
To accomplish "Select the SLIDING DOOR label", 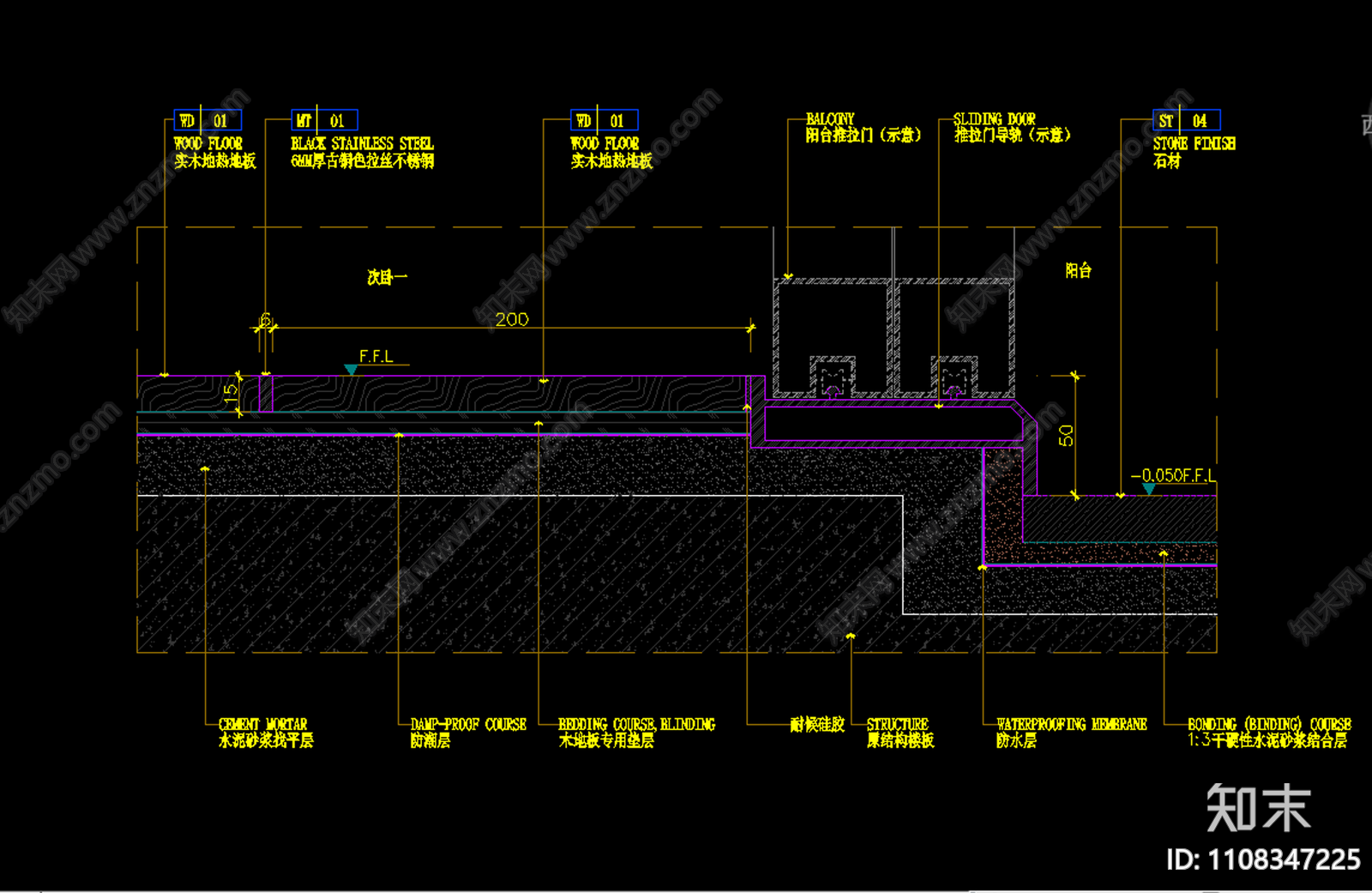I will click(x=995, y=119).
